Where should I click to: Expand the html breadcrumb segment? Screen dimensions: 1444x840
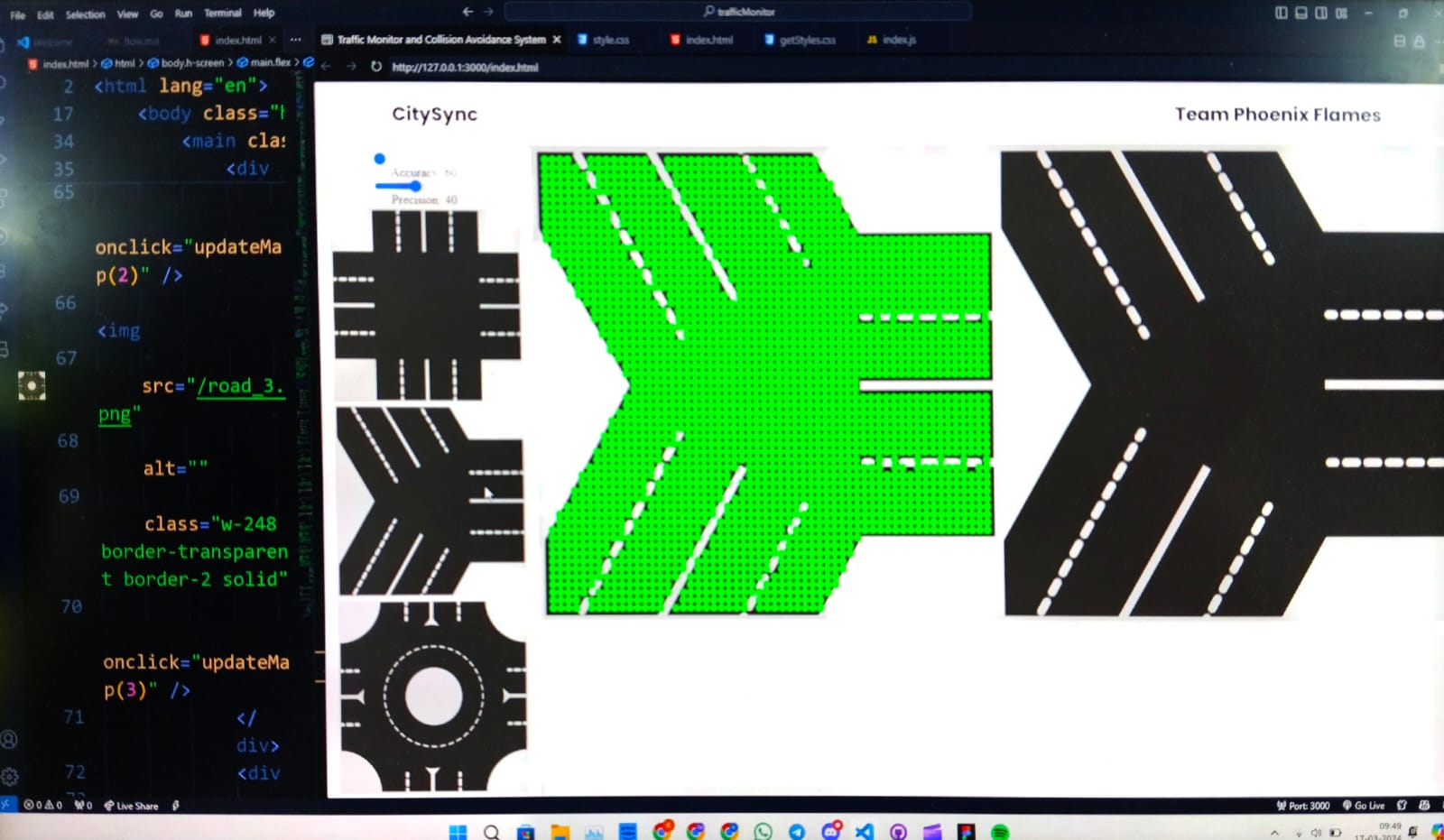pyautogui.click(x=118, y=63)
